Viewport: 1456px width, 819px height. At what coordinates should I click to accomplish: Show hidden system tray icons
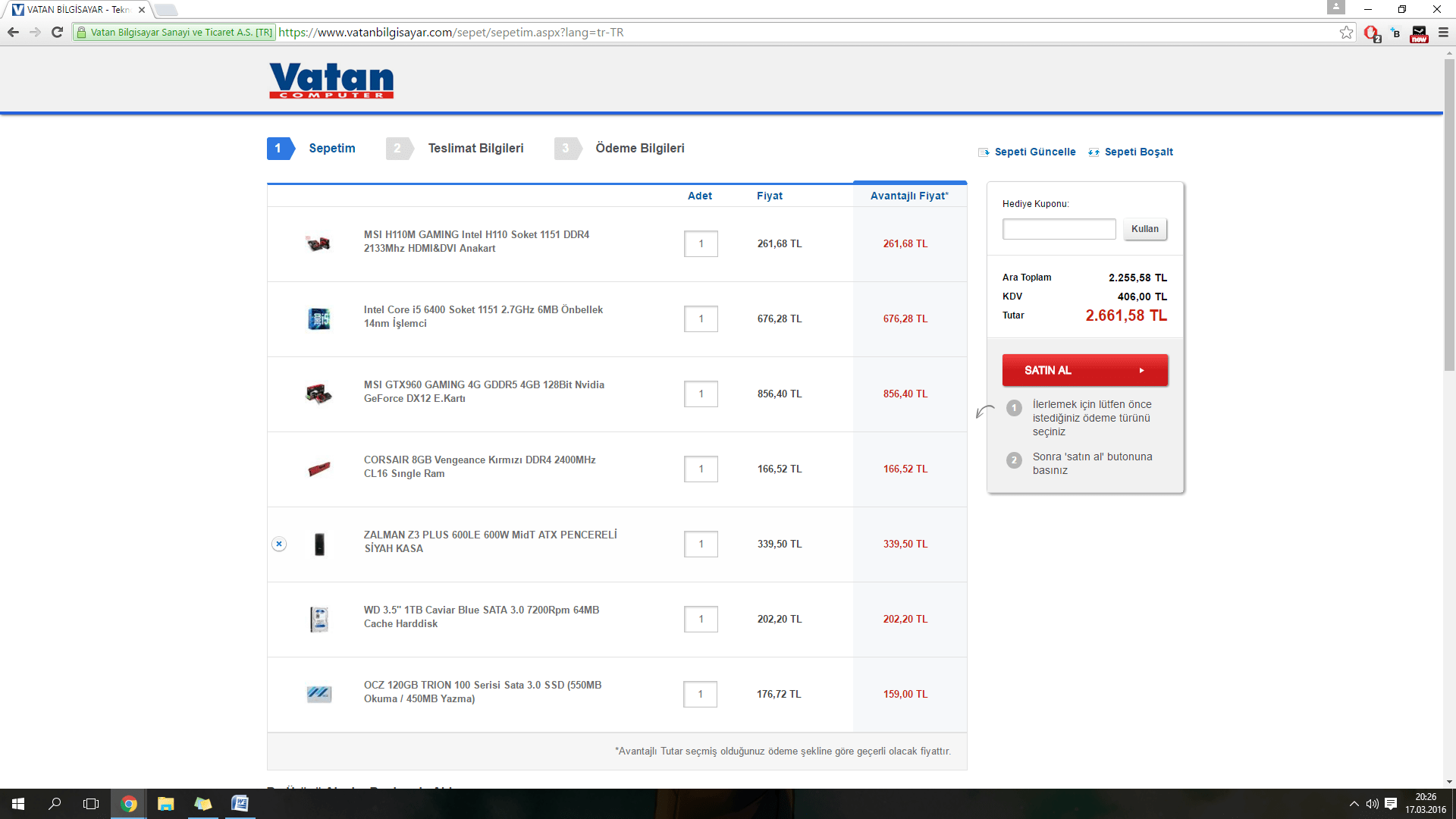tap(1354, 804)
